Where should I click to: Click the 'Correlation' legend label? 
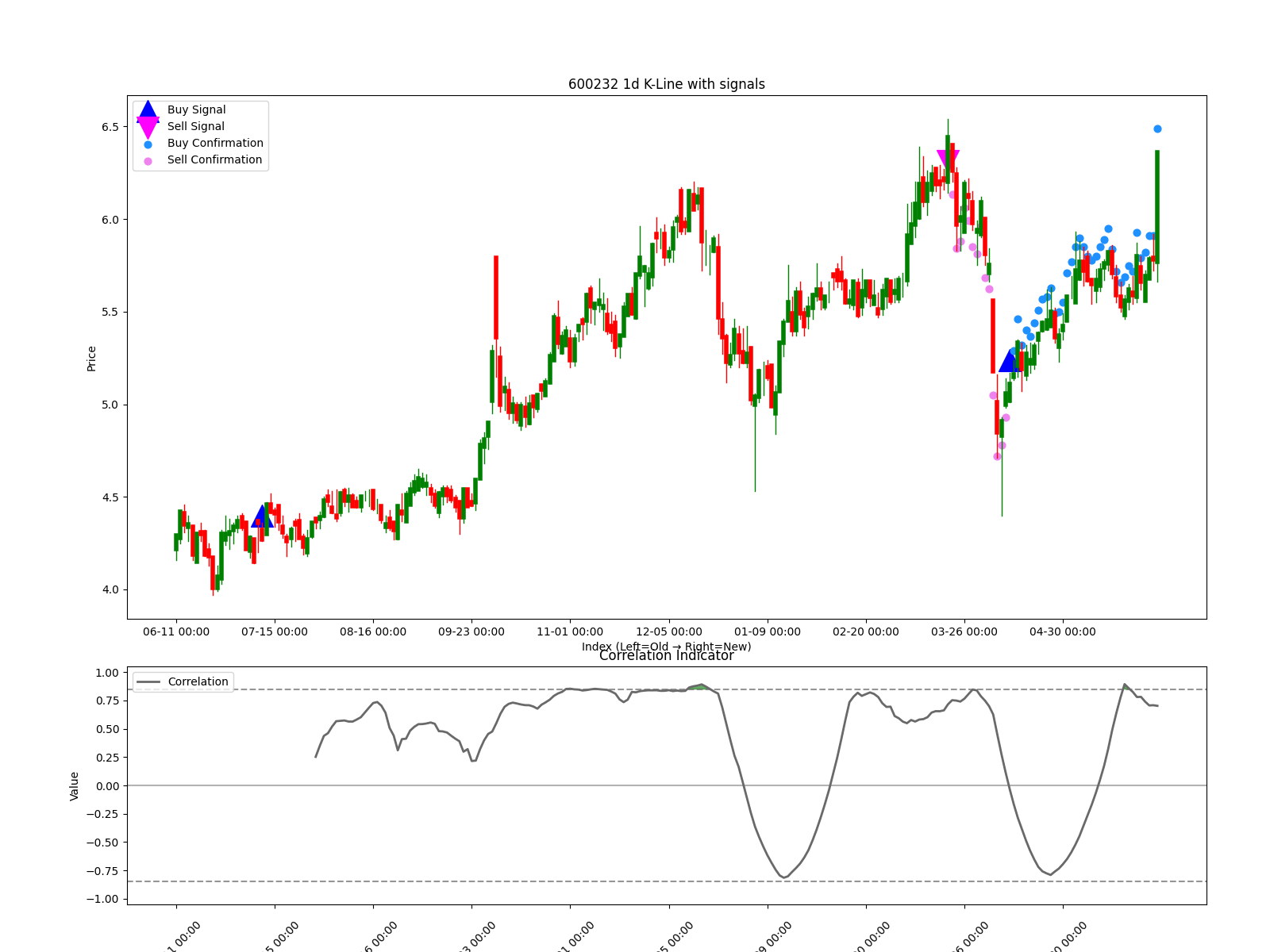pyautogui.click(x=198, y=682)
